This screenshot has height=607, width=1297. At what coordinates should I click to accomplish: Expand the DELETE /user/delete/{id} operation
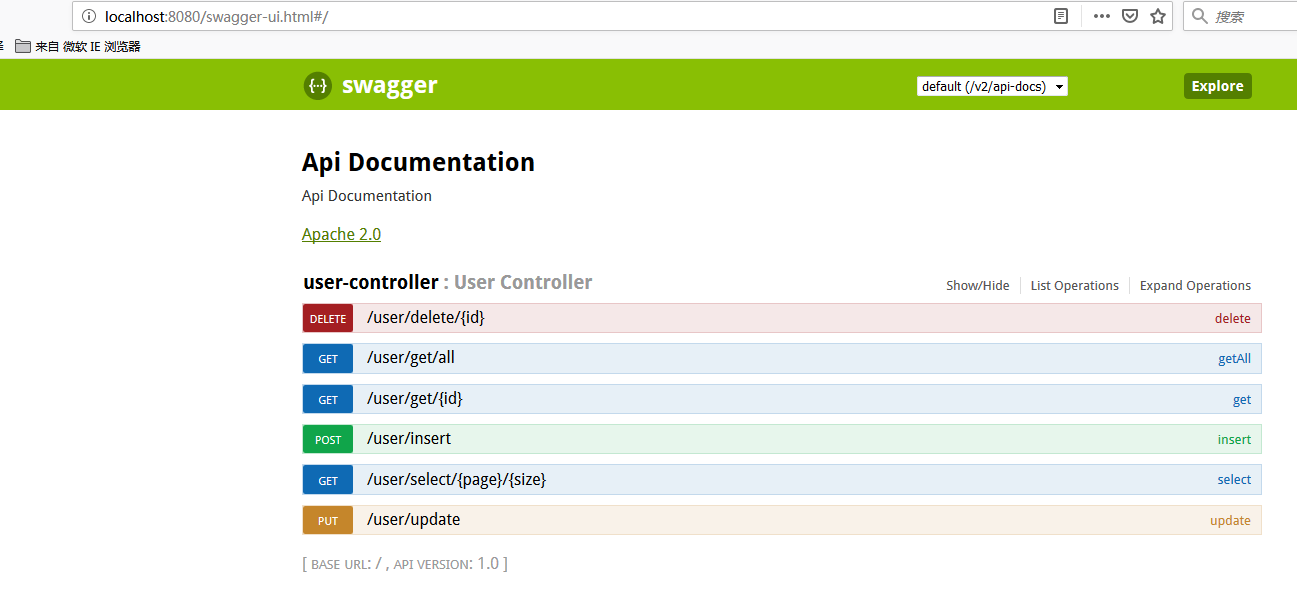781,318
